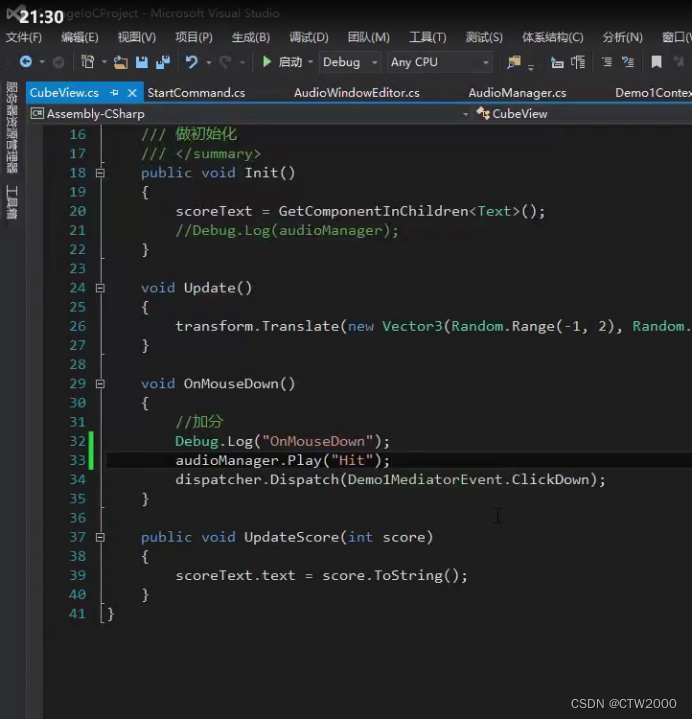Click the Debug.Log("OnMouseDown") code line
Image resolution: width=693 pixels, height=719 pixels.
(x=283, y=441)
